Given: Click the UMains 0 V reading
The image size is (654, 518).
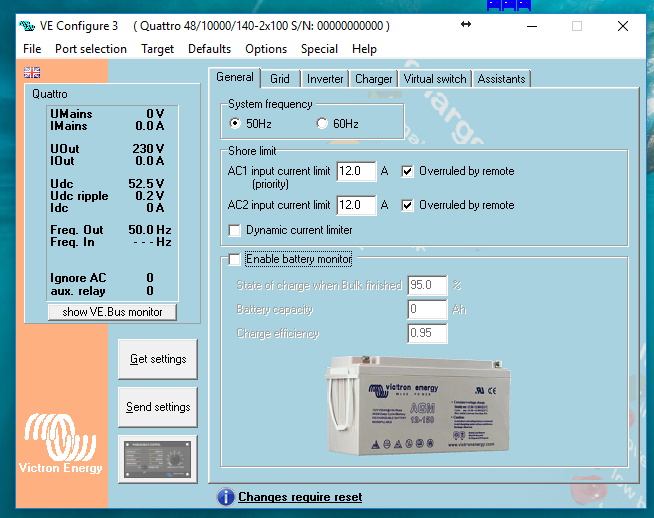Looking at the screenshot, I should 108,114.
